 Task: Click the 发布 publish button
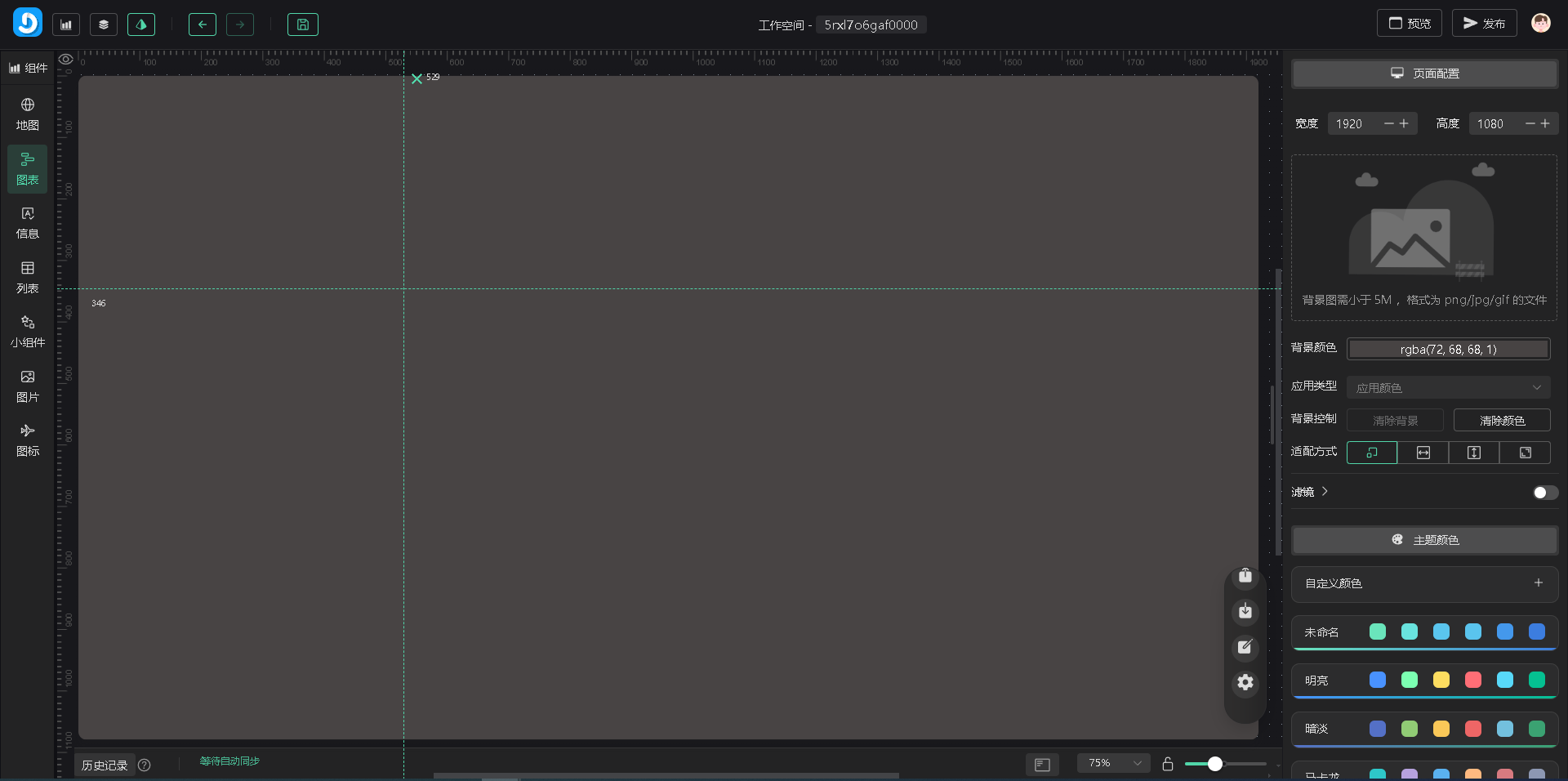tap(1484, 24)
